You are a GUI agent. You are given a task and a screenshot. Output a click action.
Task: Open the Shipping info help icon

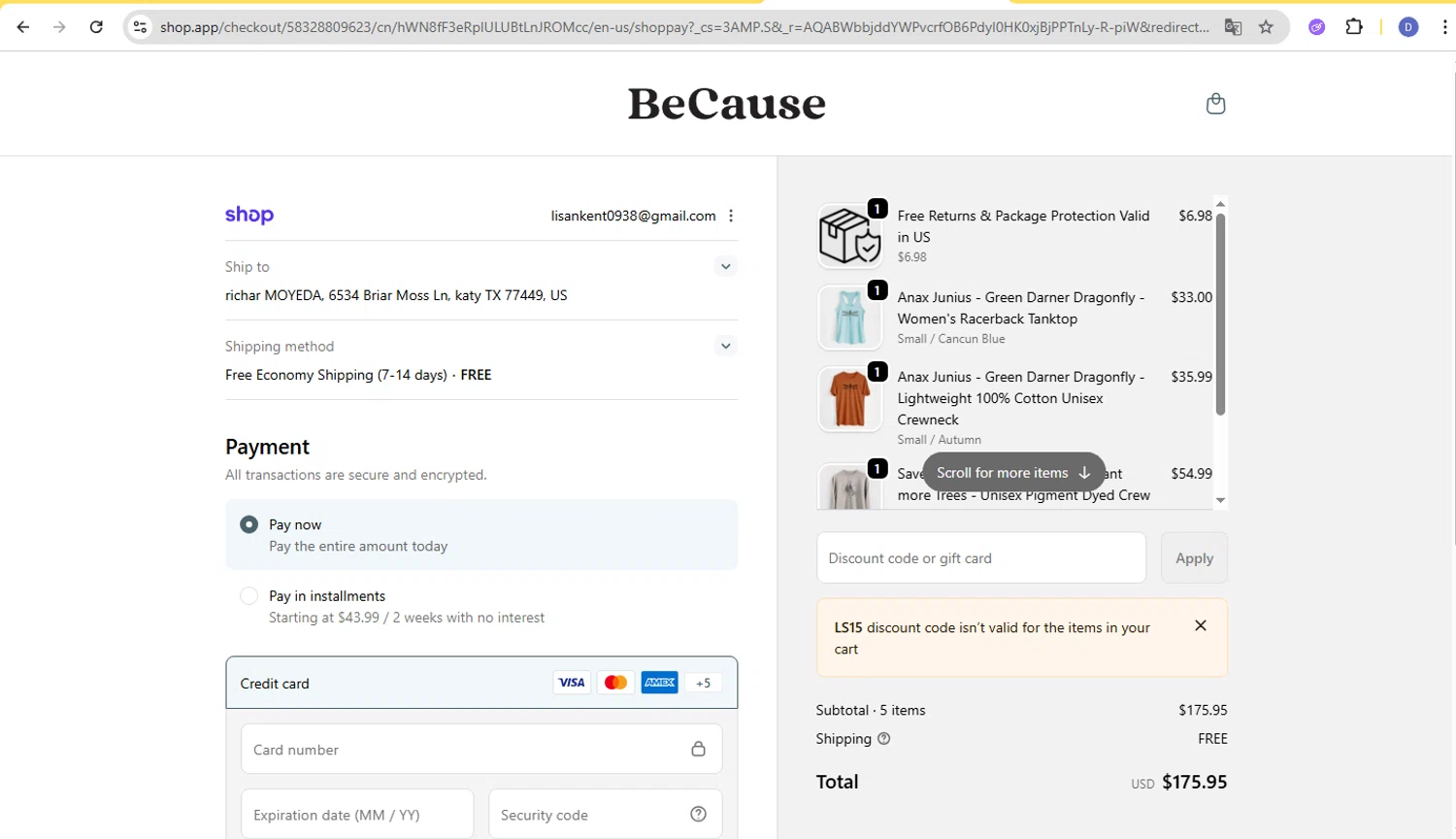883,738
